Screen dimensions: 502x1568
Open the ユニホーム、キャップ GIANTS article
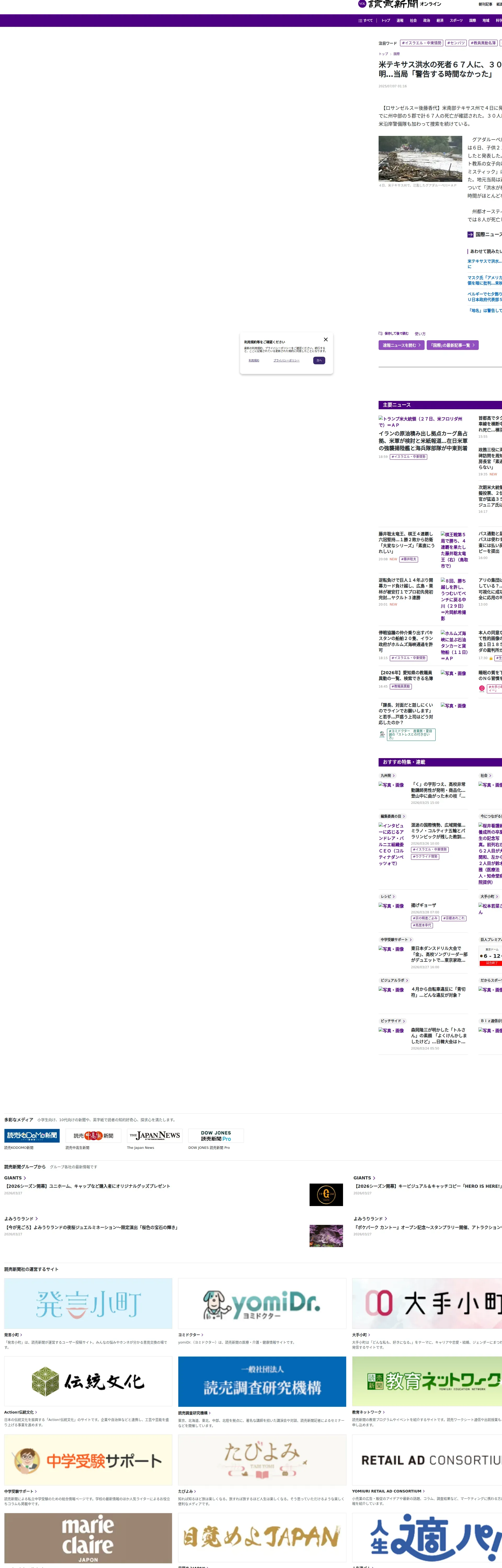tap(87, 1186)
